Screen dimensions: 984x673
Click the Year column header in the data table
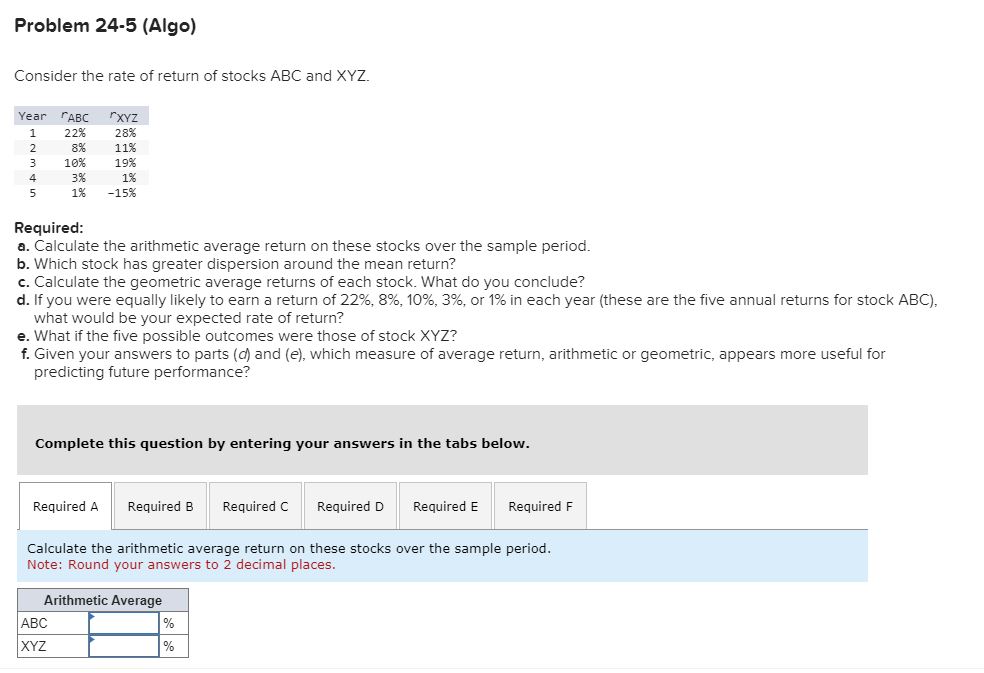tap(31, 116)
